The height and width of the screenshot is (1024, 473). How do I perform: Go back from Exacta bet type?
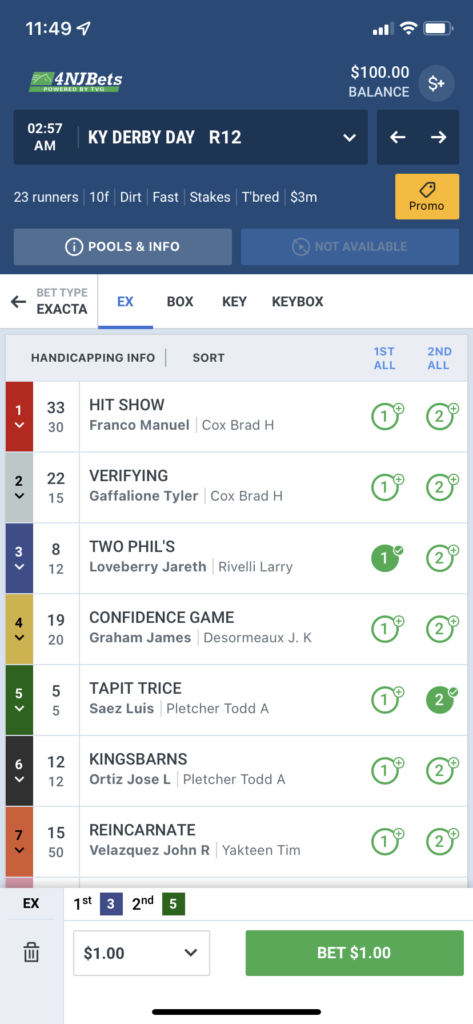(18, 302)
